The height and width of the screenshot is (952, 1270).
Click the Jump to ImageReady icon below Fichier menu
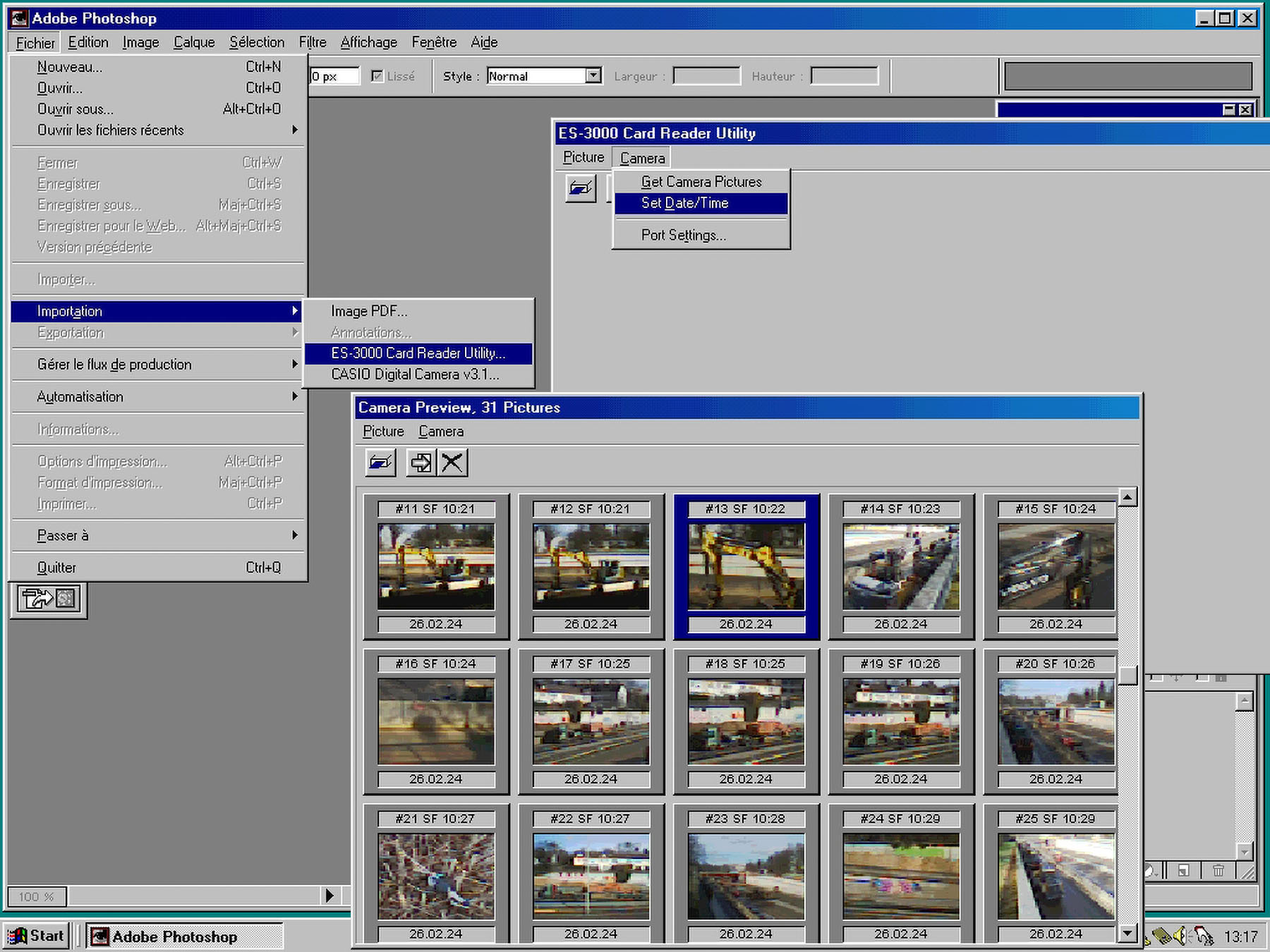[x=49, y=599]
